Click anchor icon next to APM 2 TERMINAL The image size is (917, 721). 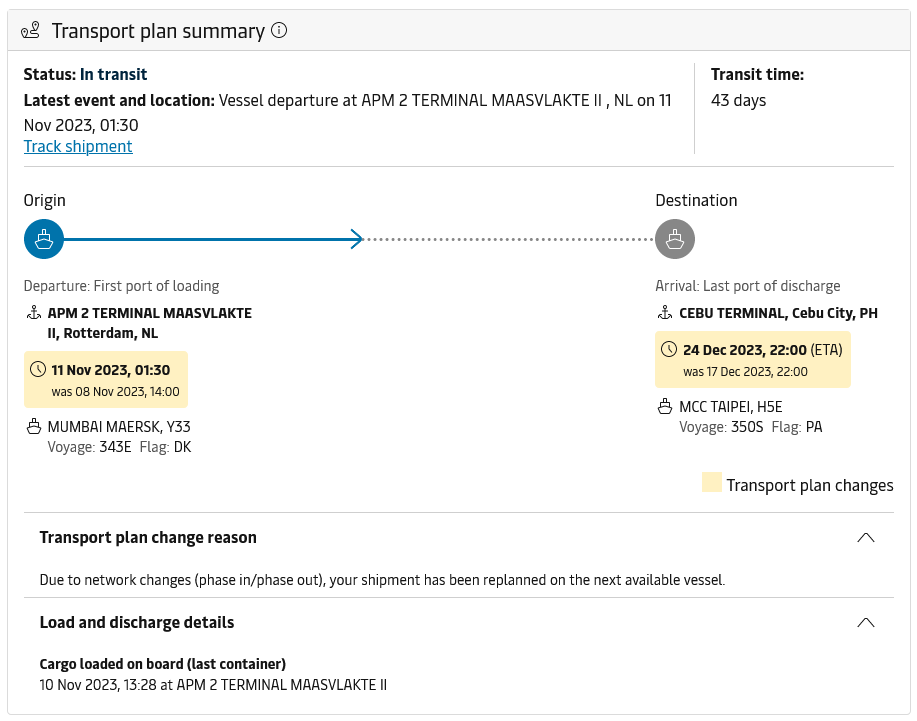34,313
